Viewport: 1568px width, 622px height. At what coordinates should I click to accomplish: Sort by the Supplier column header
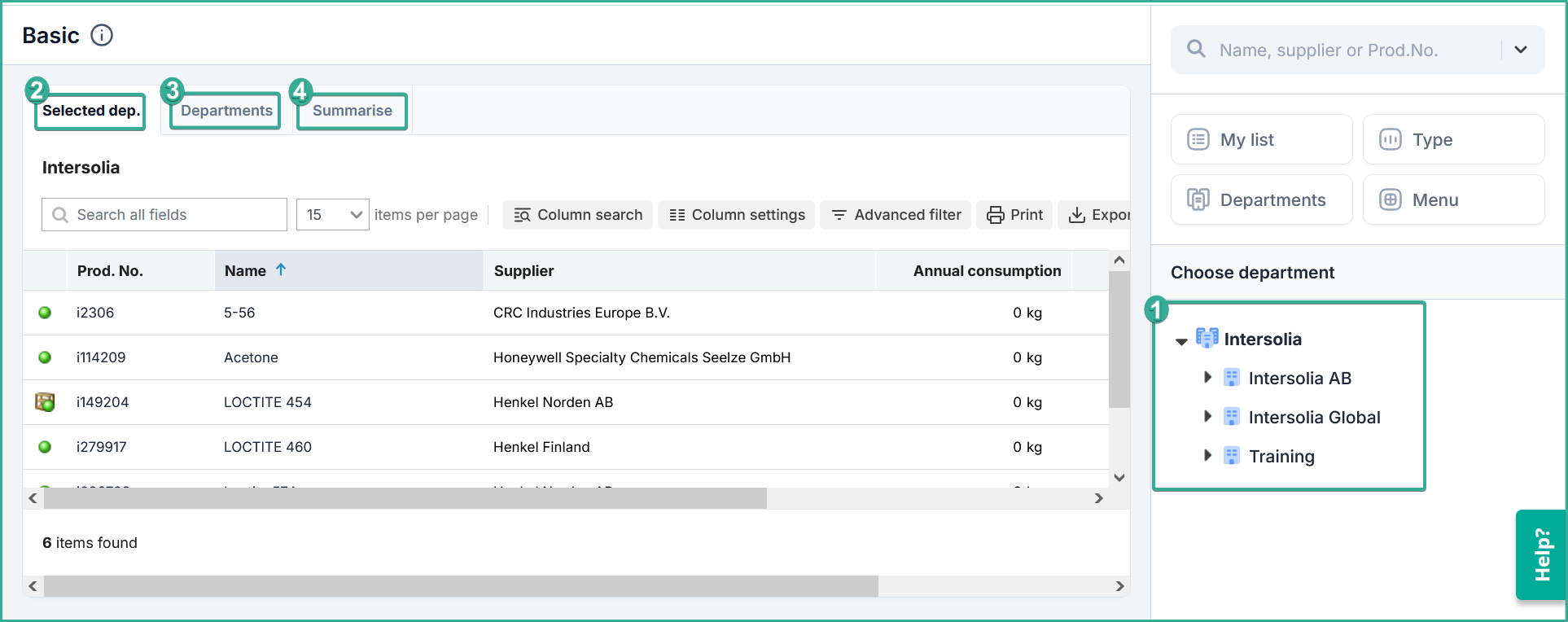523,271
